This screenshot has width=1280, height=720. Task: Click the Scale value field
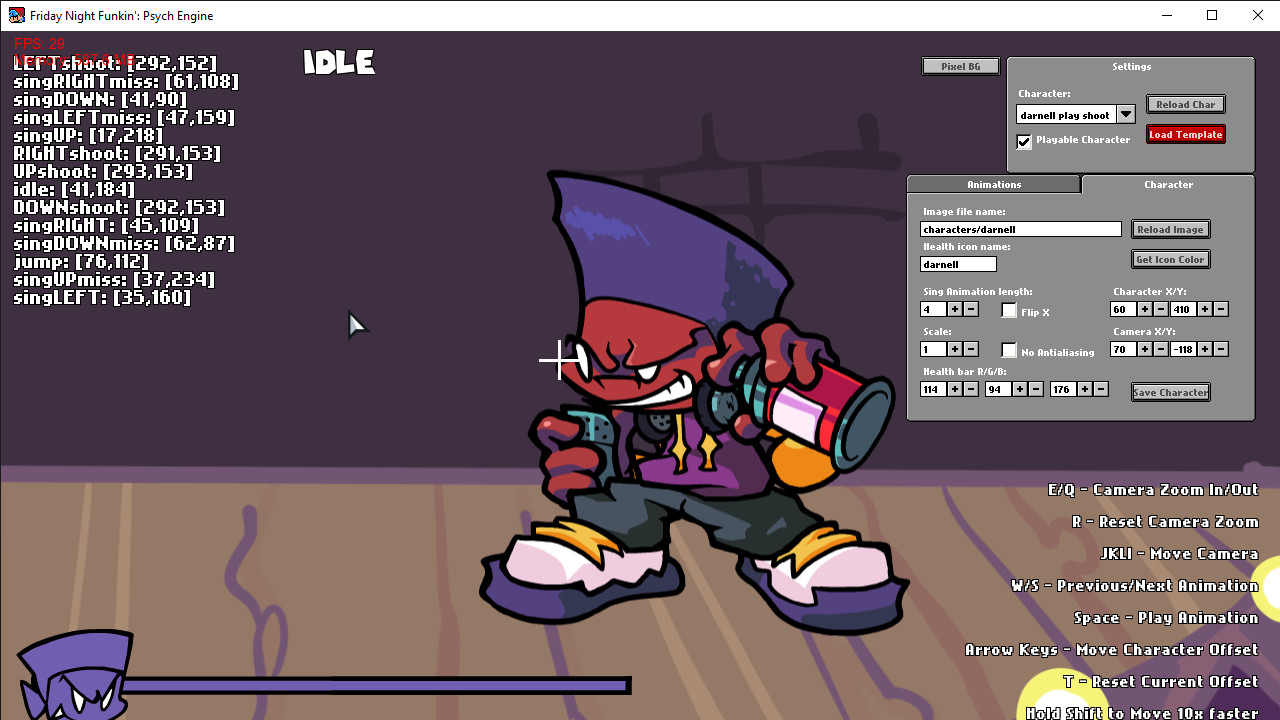[x=933, y=350]
